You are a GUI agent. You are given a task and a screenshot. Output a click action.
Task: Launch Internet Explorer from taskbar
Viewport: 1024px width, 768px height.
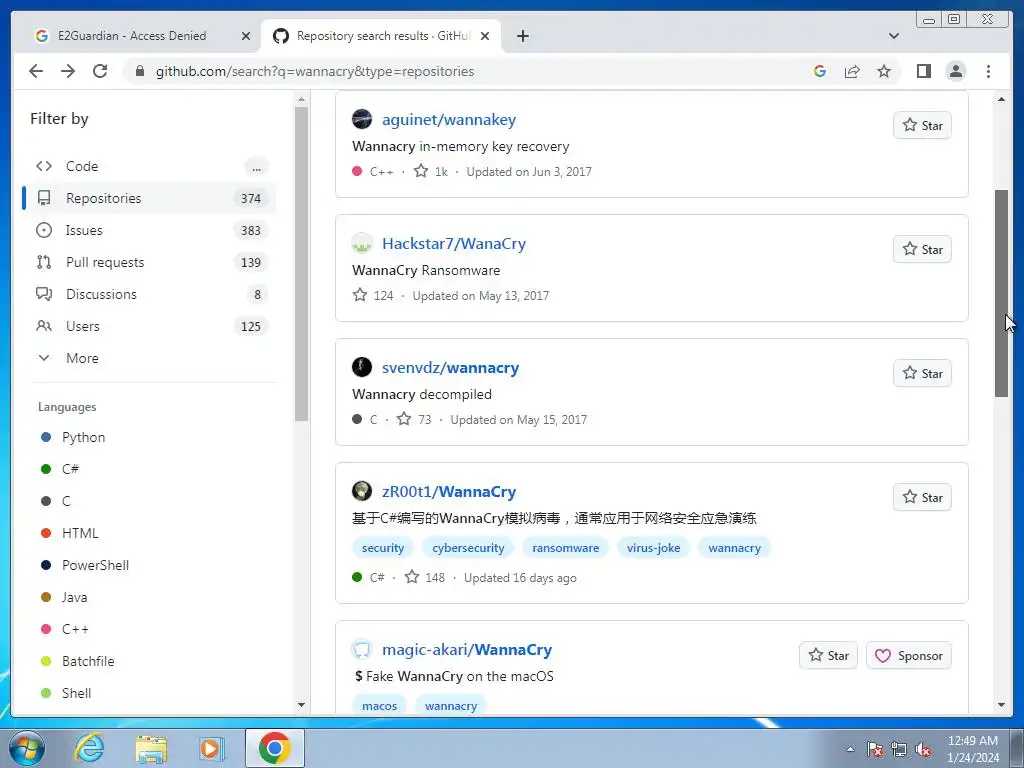click(x=89, y=748)
